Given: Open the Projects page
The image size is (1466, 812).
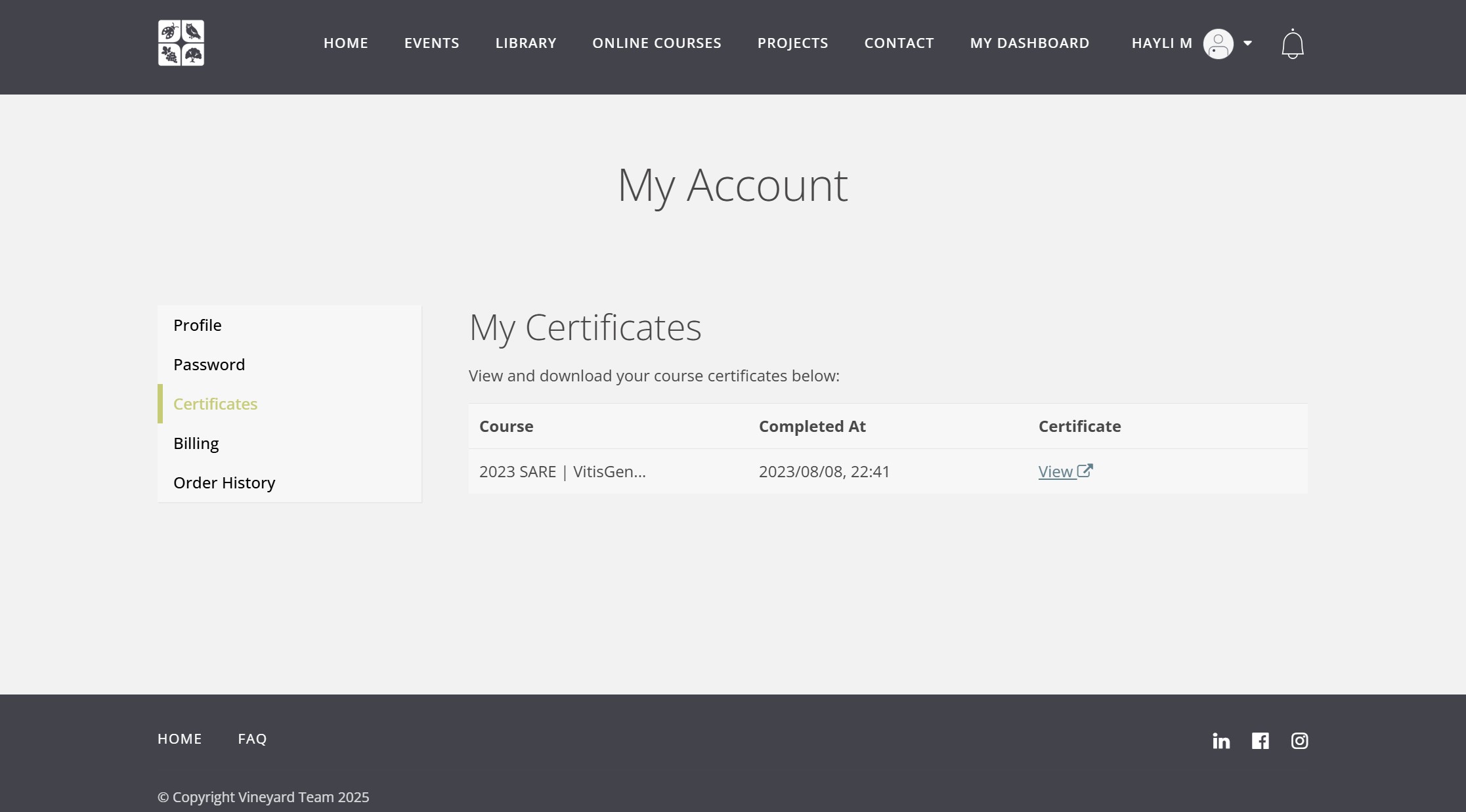Looking at the screenshot, I should tap(792, 43).
